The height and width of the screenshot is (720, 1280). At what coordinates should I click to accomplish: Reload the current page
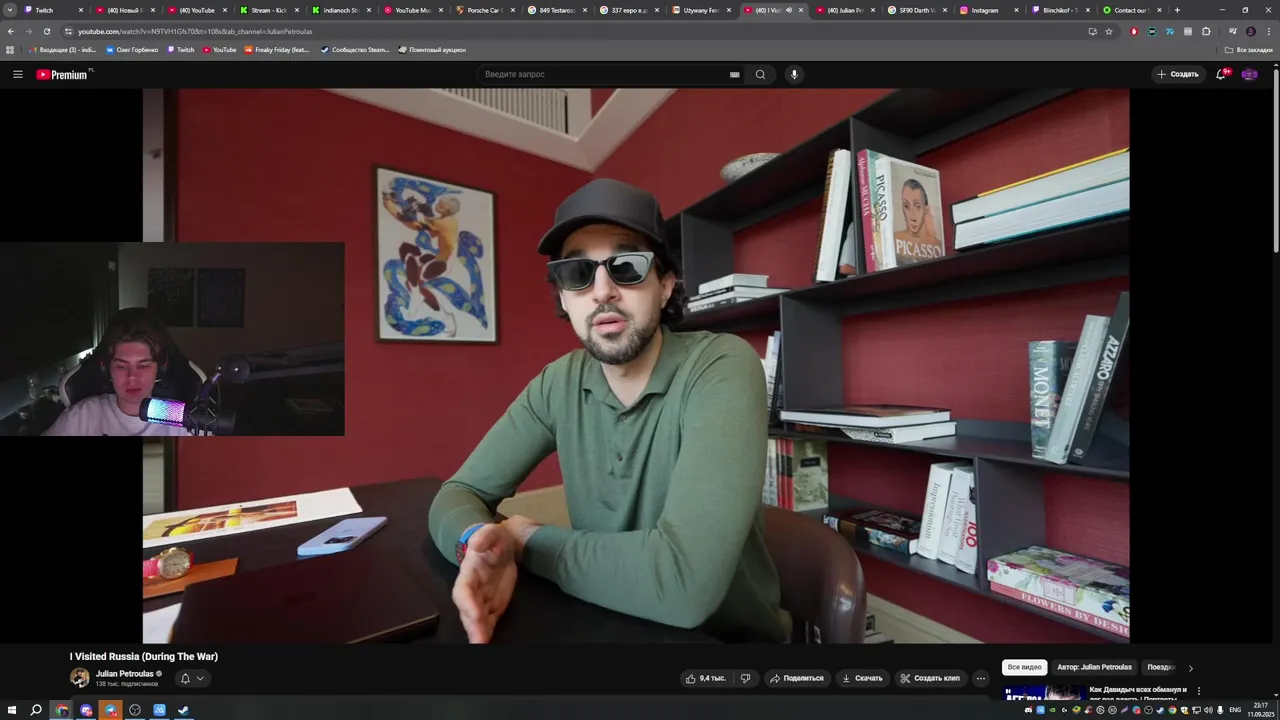(x=46, y=31)
